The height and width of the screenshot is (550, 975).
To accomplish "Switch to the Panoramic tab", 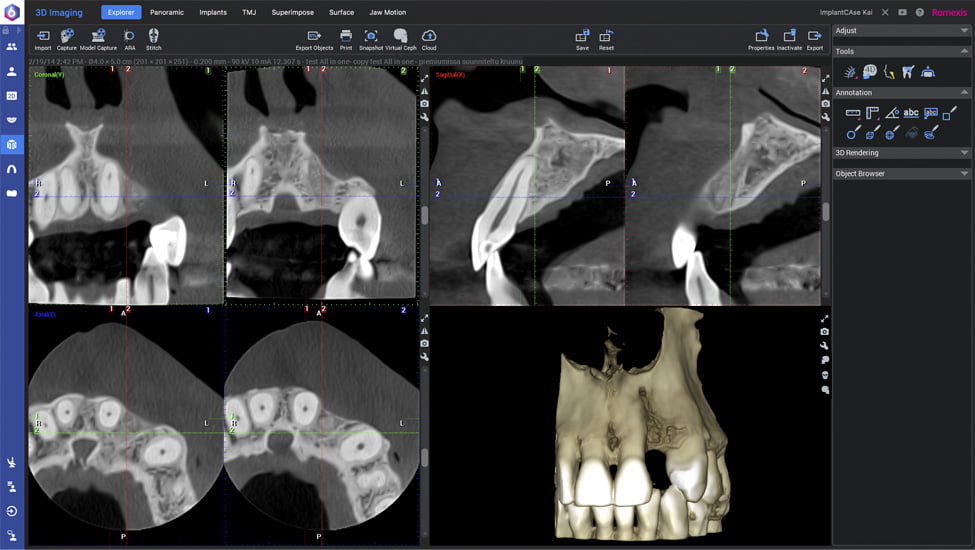I will [167, 12].
